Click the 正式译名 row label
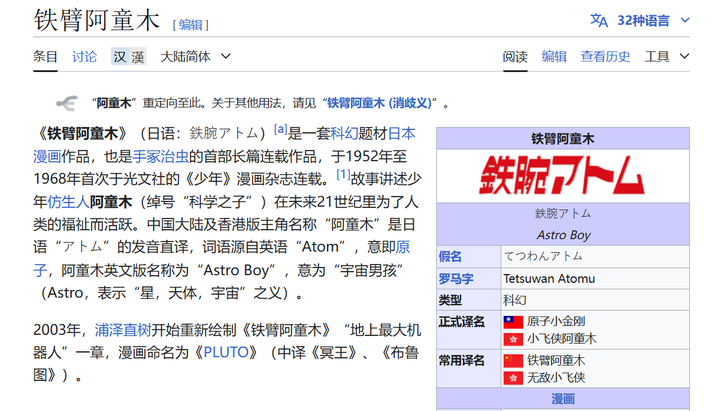This screenshot has width=720, height=411. pos(461,321)
